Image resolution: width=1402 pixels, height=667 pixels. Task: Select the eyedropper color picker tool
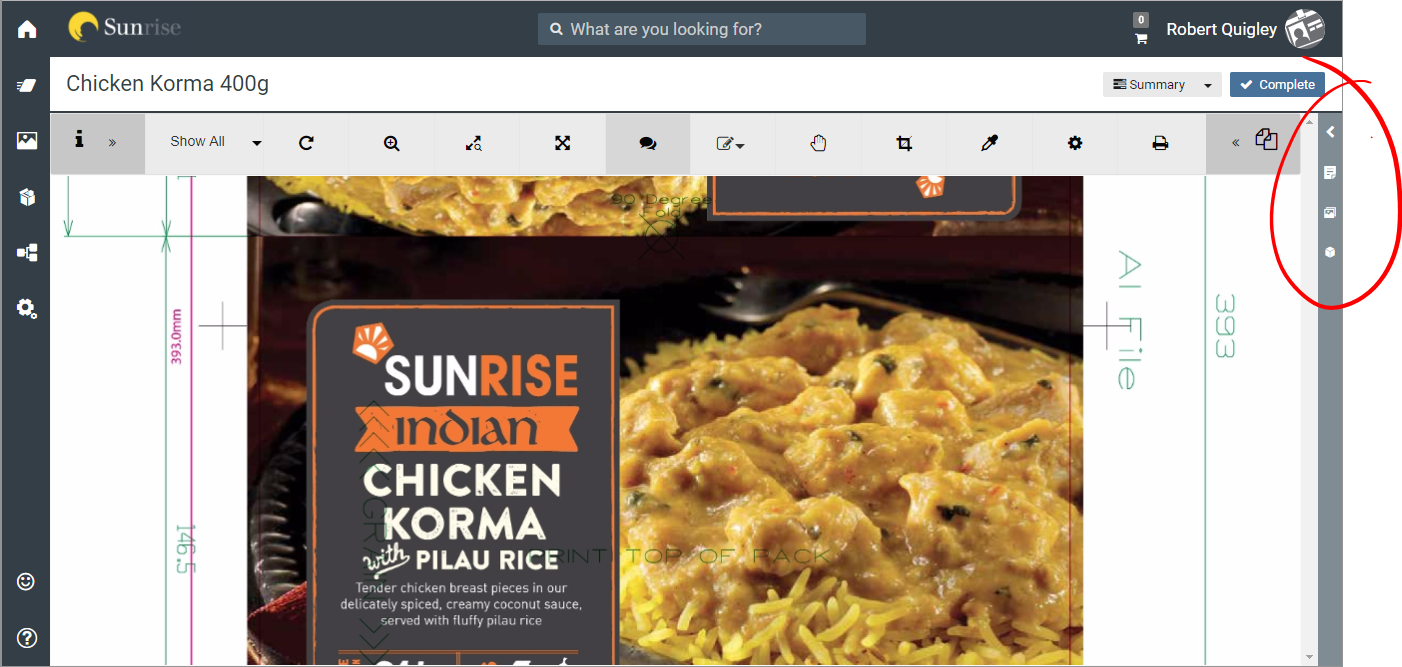989,143
